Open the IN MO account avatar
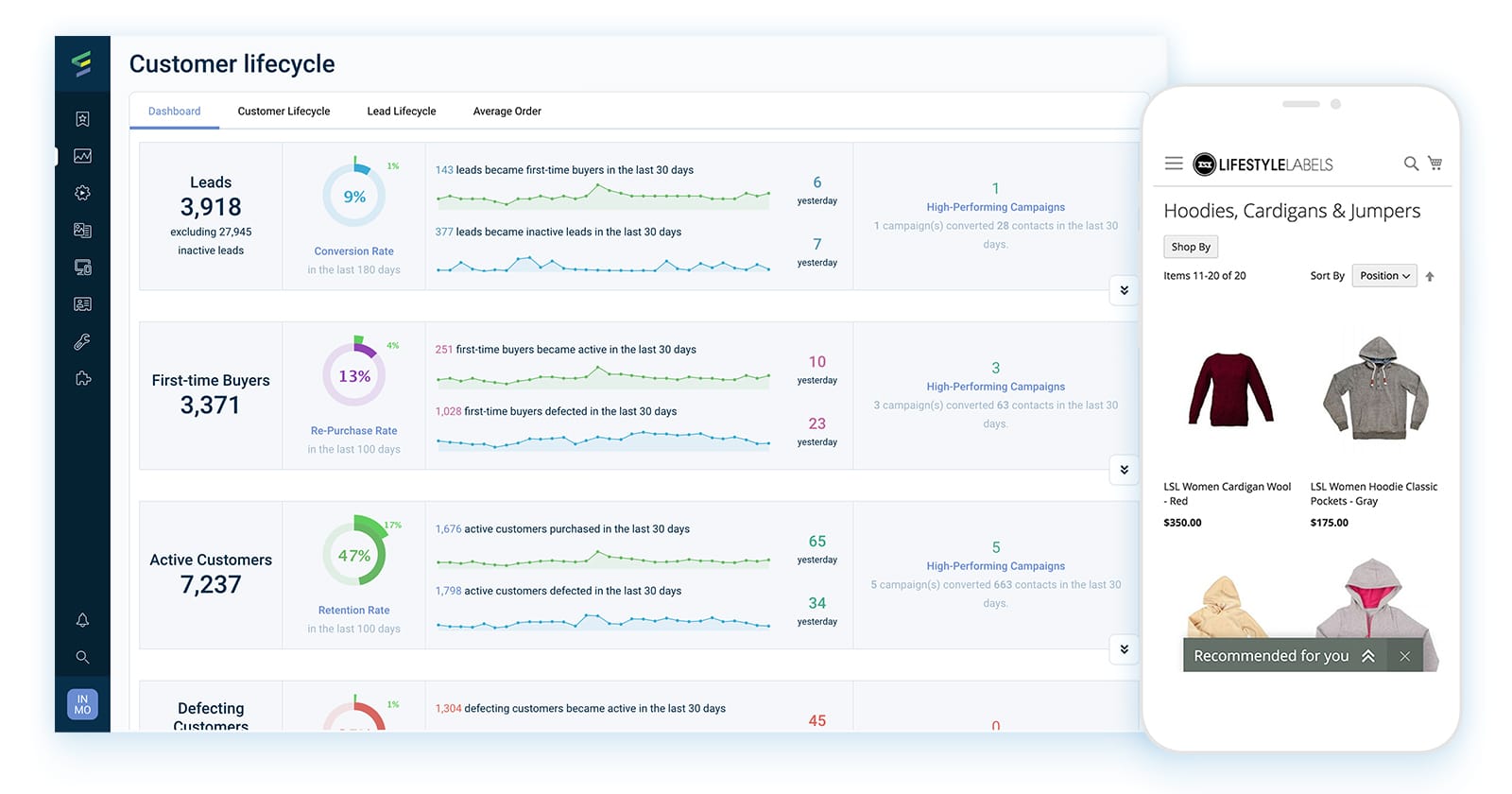1512x794 pixels. (82, 704)
